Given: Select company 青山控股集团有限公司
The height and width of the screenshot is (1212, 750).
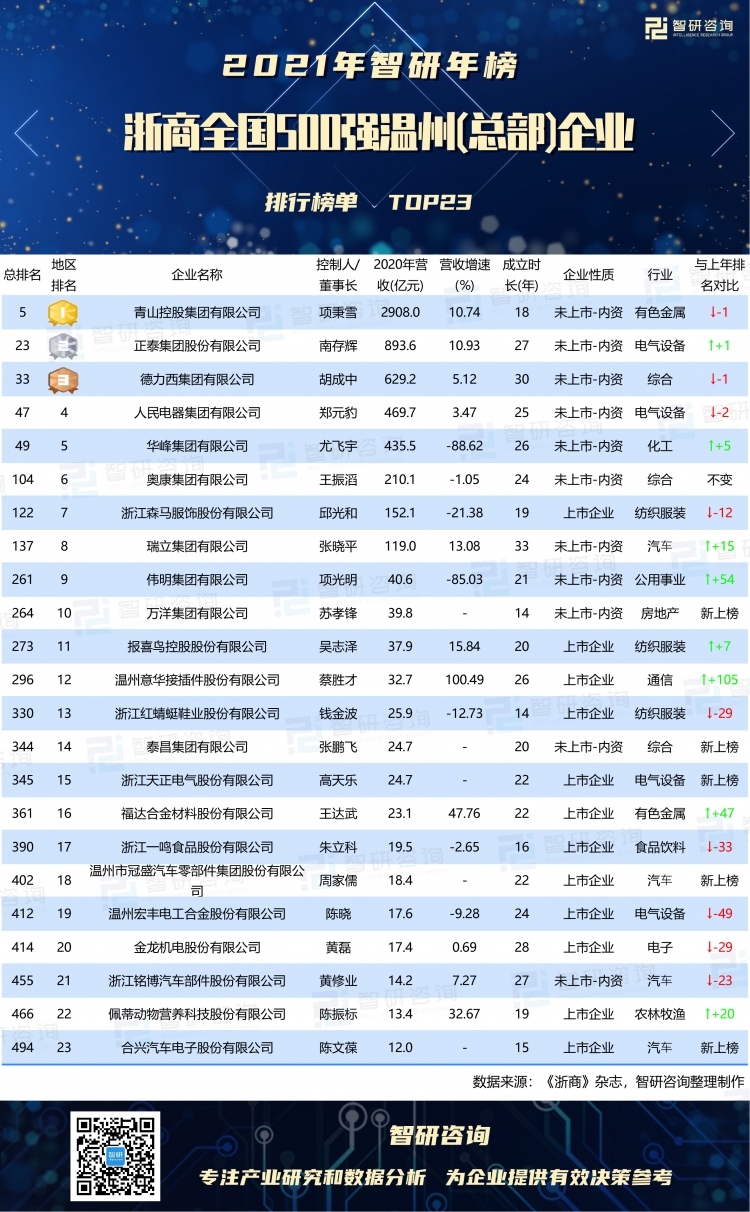Looking at the screenshot, I should [197, 313].
